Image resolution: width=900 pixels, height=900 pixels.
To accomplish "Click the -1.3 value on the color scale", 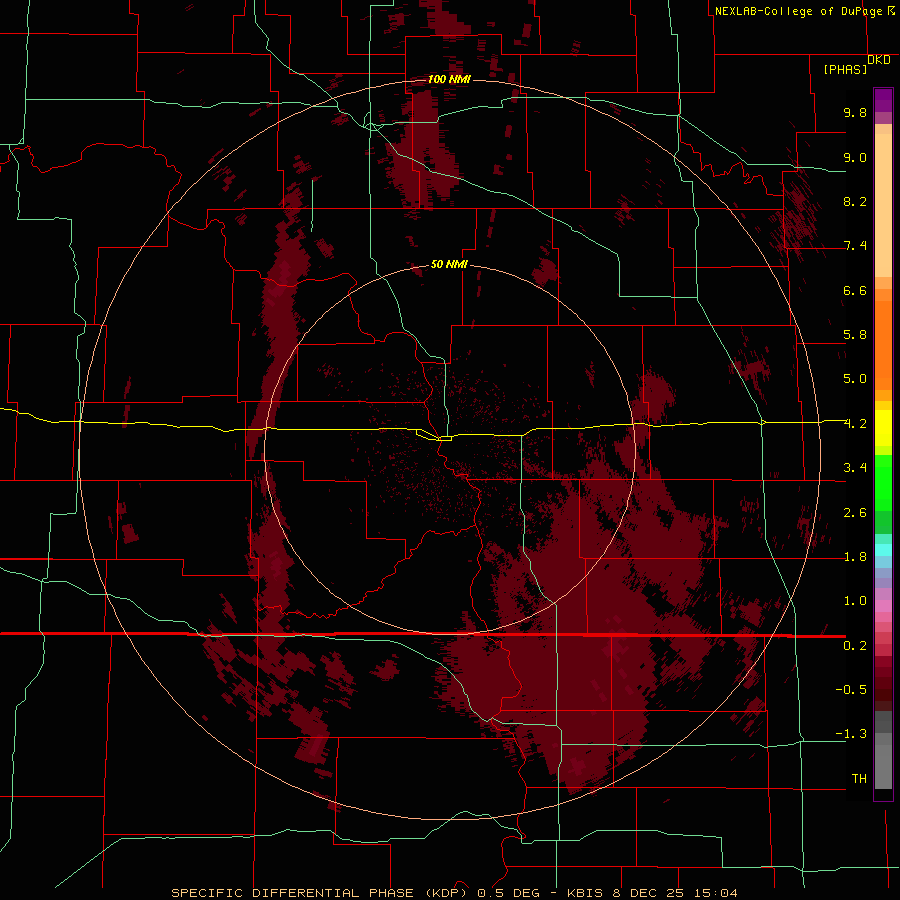I will click(851, 734).
